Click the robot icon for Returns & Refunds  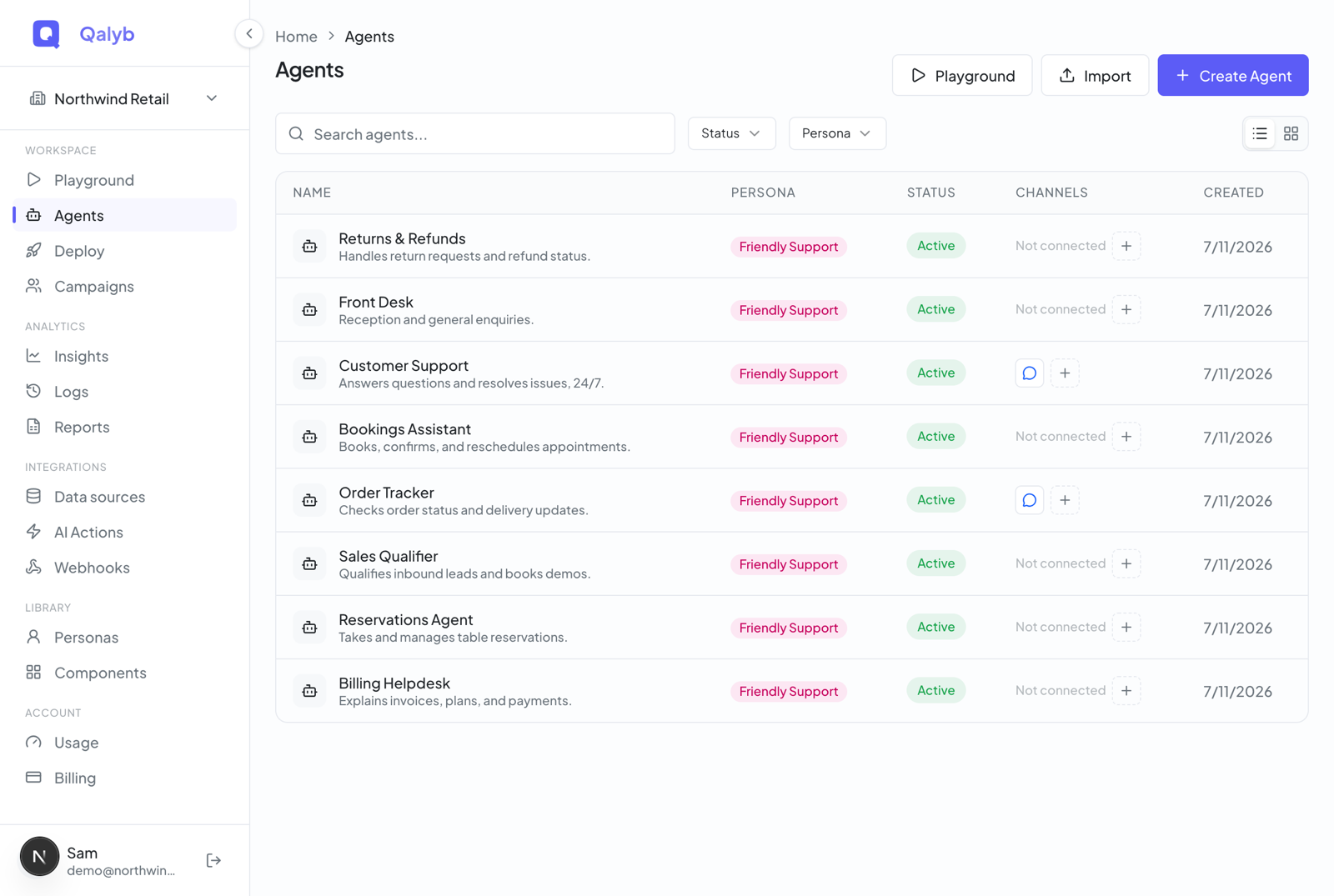click(x=309, y=246)
